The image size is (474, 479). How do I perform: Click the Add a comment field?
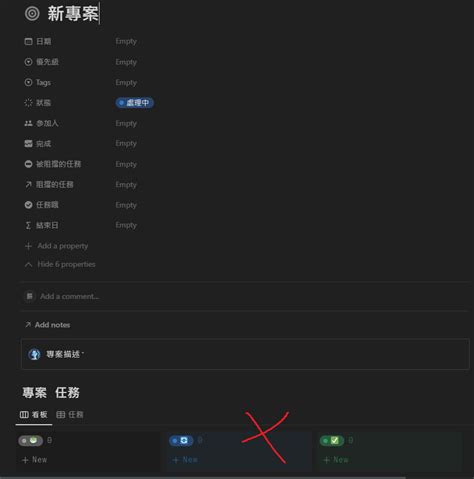coord(69,296)
